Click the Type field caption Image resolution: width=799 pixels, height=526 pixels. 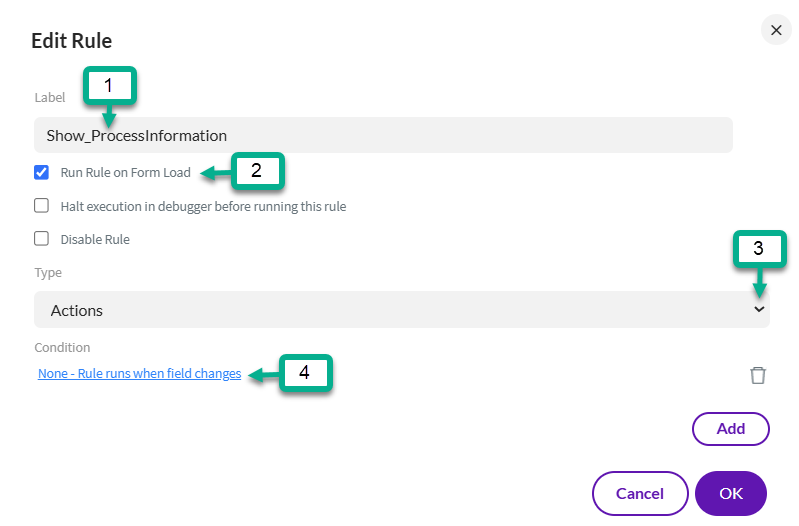click(x=48, y=272)
